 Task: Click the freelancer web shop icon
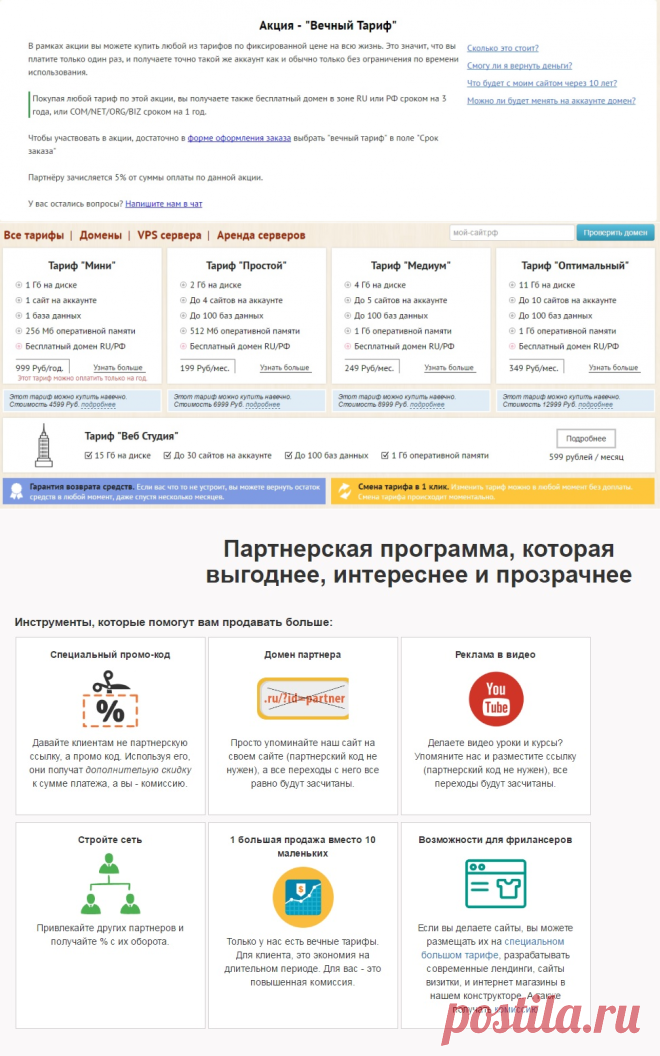(496, 884)
